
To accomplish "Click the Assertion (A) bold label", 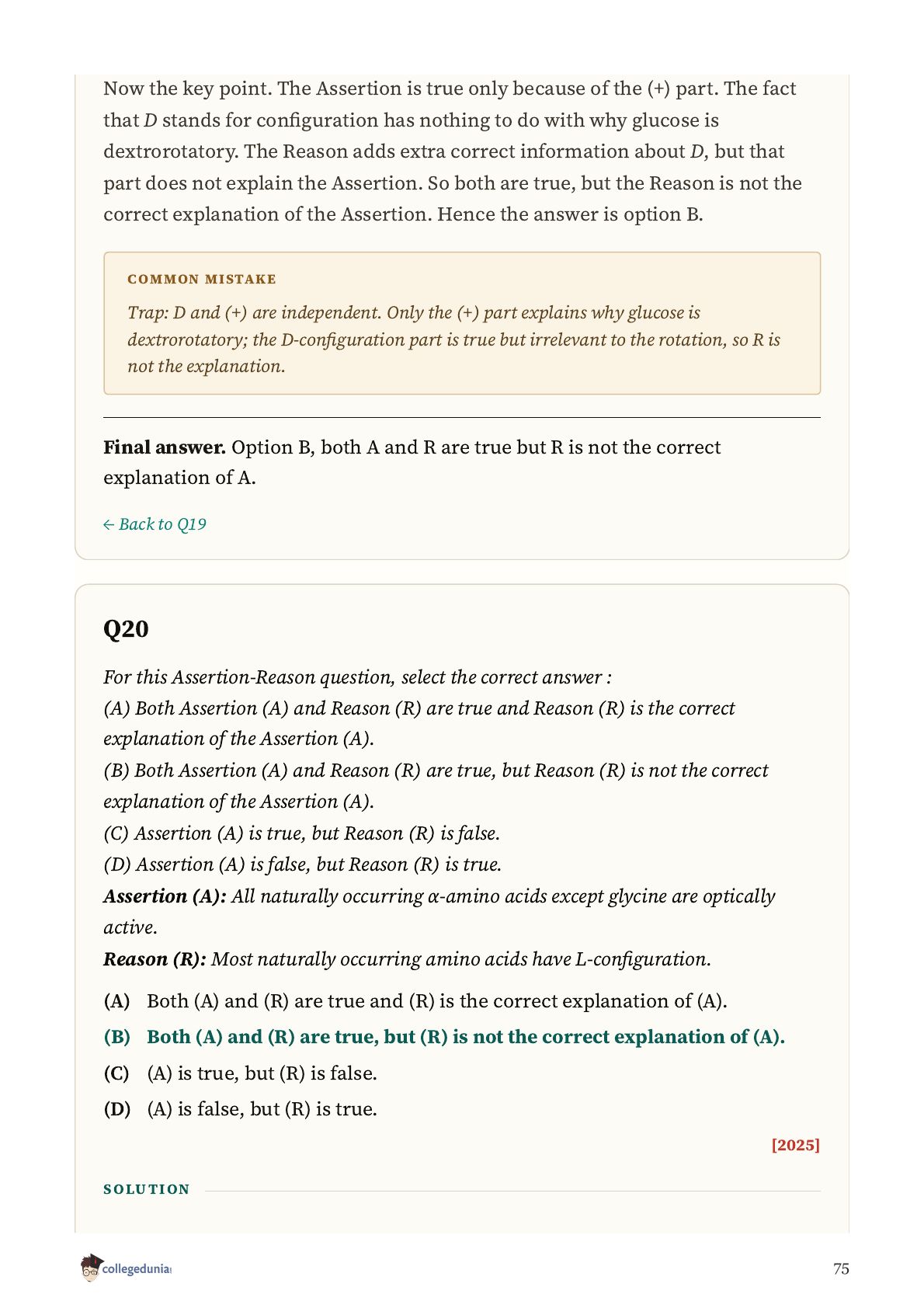I will click(x=165, y=896).
